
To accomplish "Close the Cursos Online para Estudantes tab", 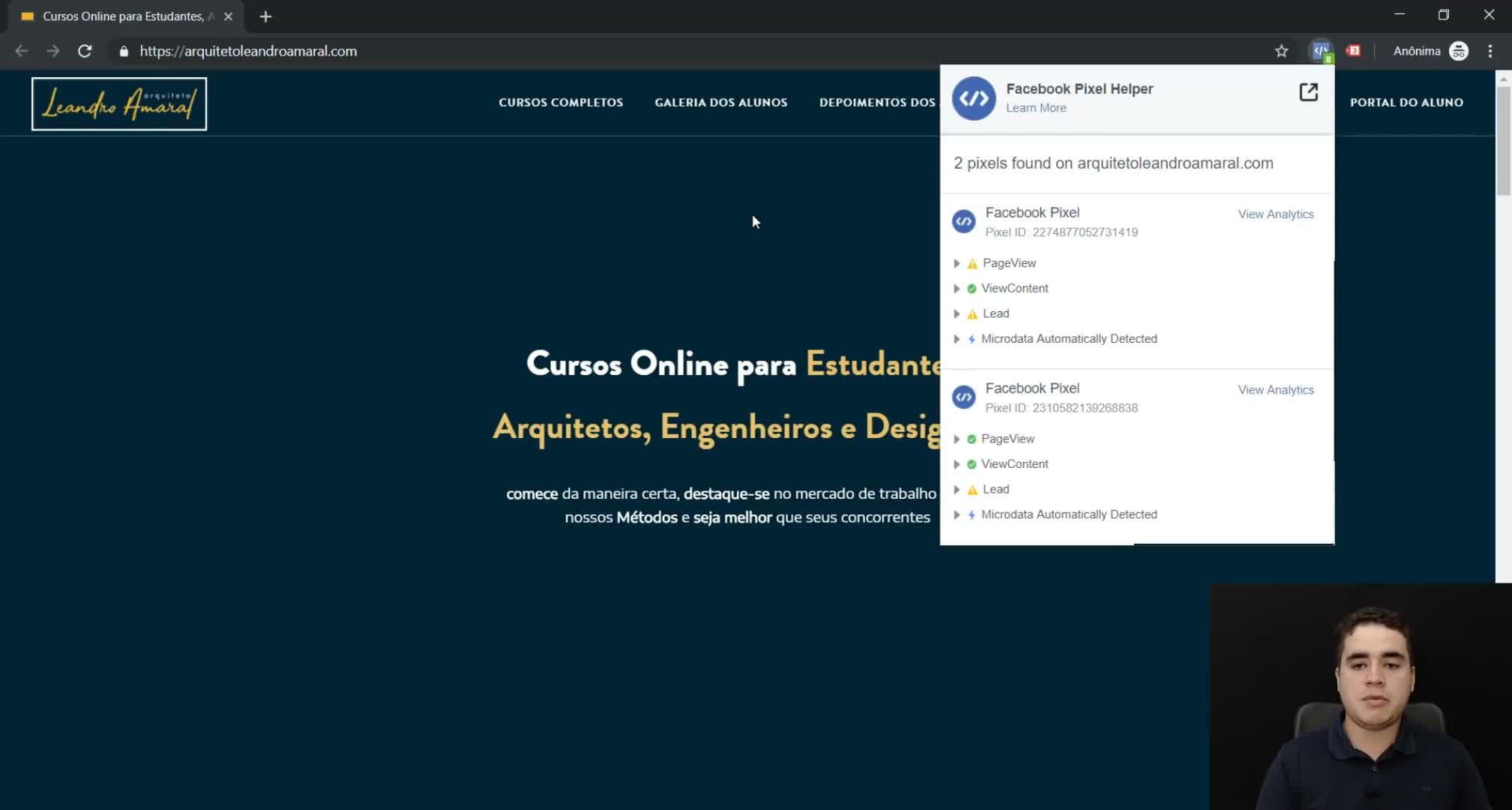I will pyautogui.click(x=229, y=16).
